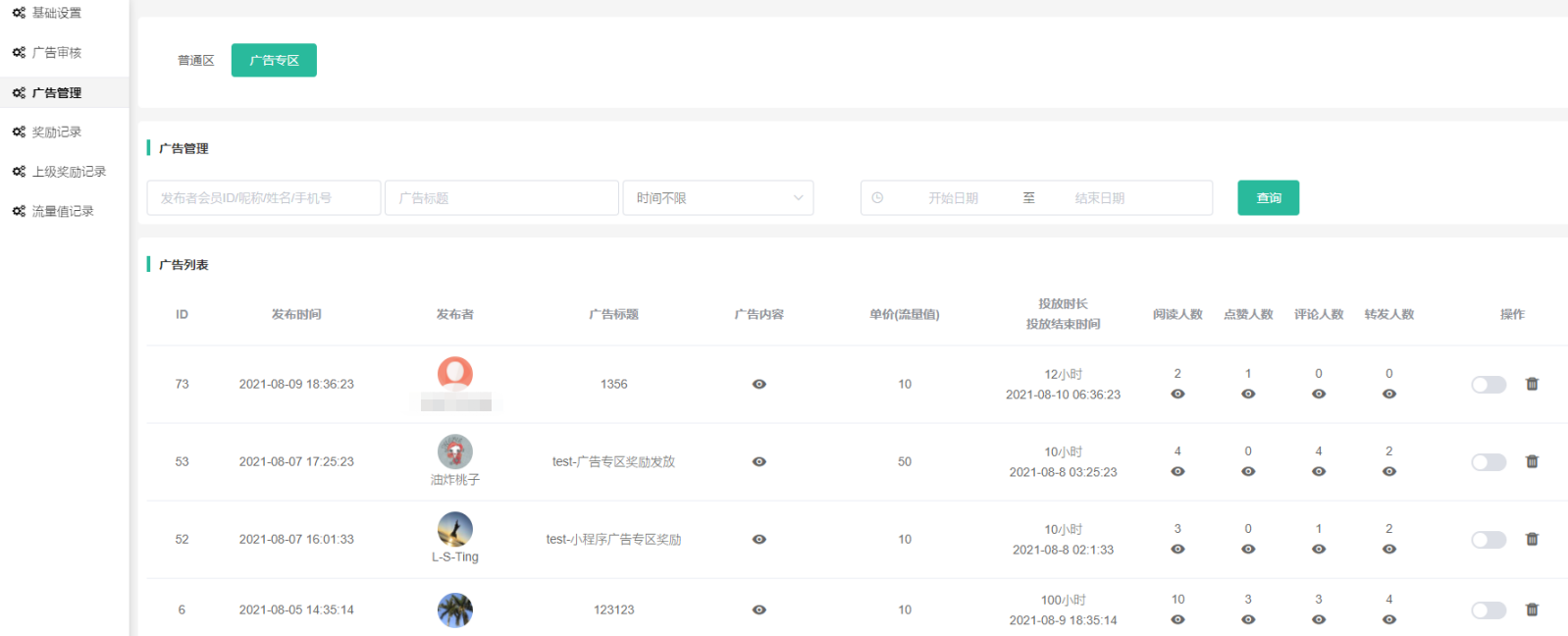
Task: Delete the 123123 ad row
Action: click(x=1532, y=609)
